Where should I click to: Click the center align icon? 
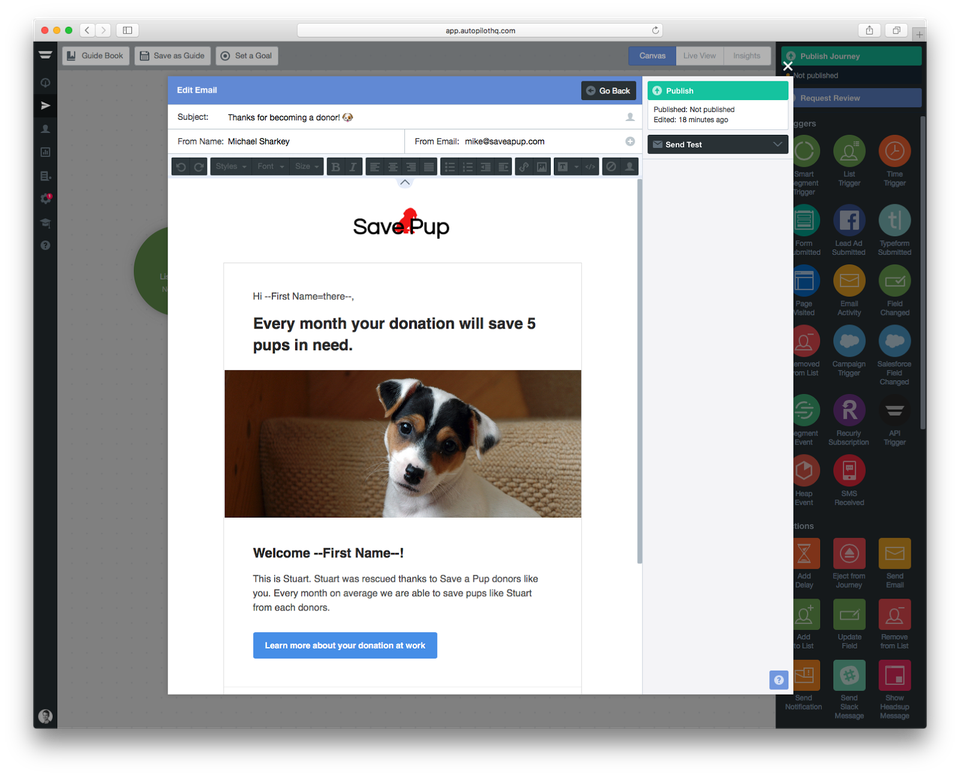click(392, 167)
